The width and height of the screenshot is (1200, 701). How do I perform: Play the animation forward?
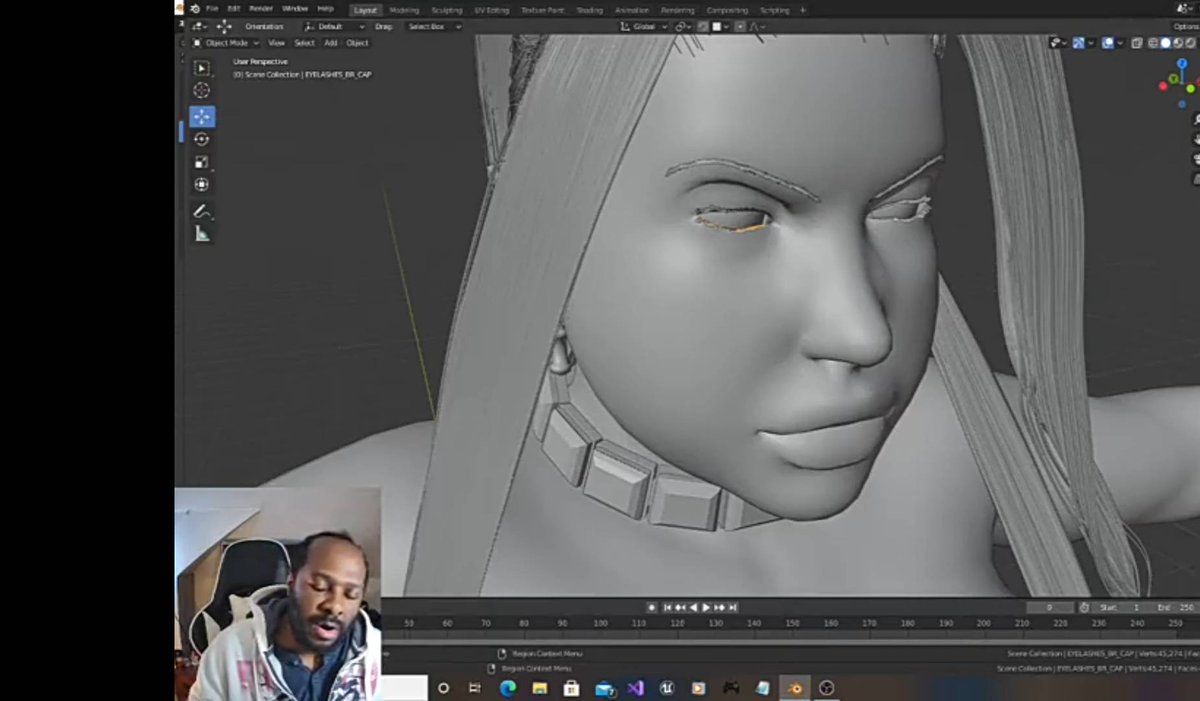(706, 607)
